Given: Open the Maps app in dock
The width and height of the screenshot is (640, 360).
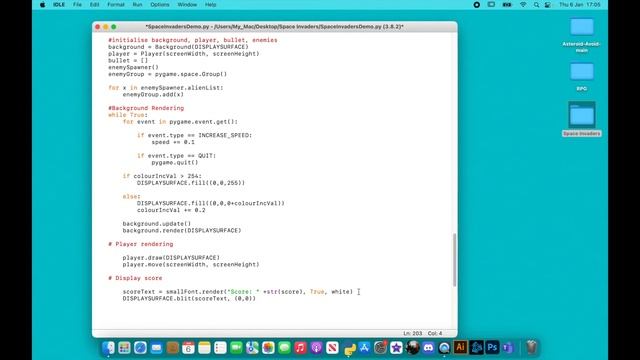Looking at the screenshot, I should 252,348.
